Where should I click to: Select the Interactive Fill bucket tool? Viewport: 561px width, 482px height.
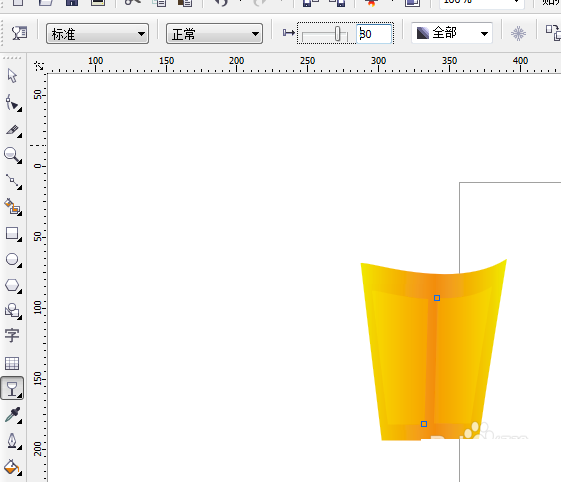(13, 467)
